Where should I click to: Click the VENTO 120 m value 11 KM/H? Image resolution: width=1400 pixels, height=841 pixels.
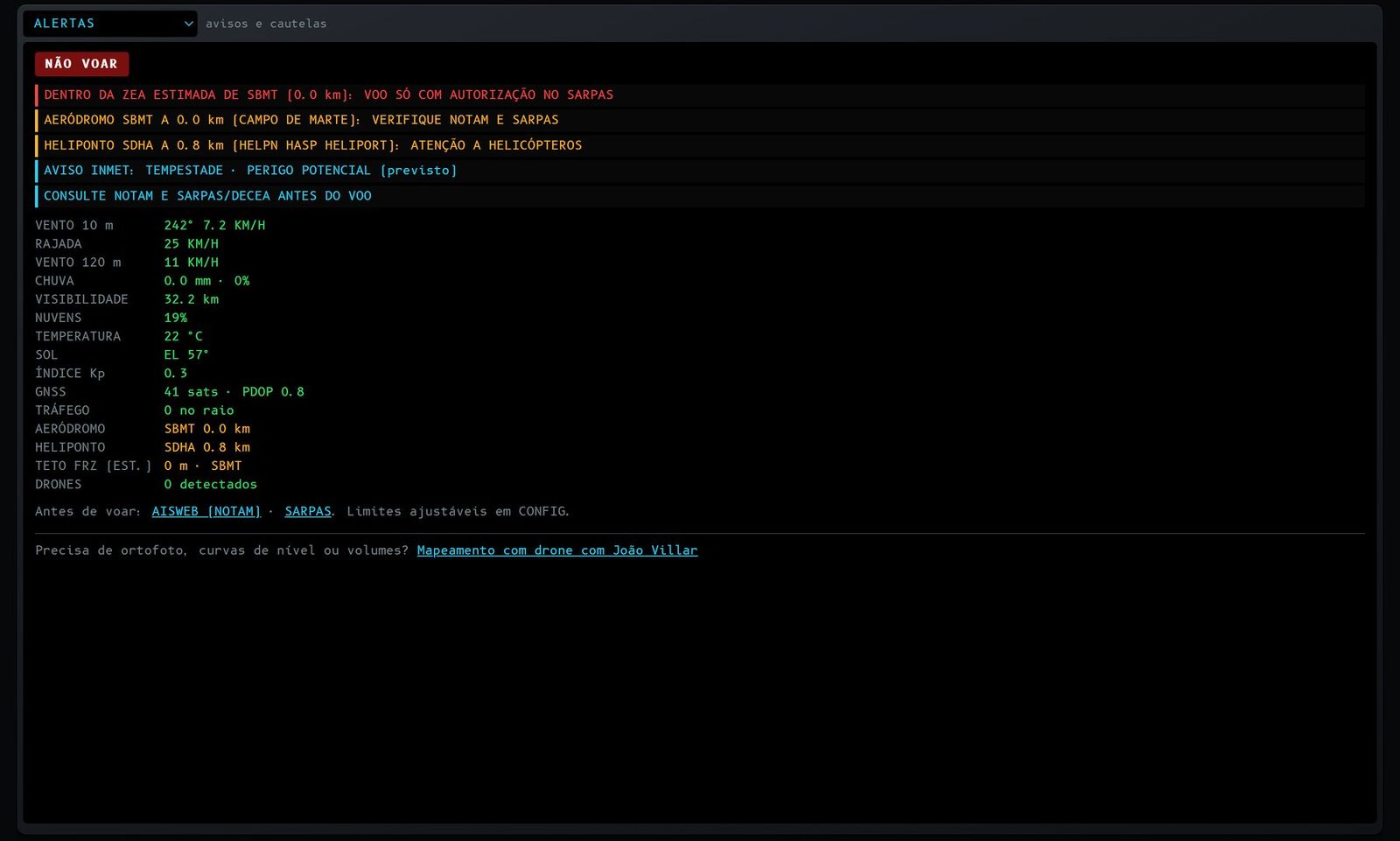[x=192, y=263]
